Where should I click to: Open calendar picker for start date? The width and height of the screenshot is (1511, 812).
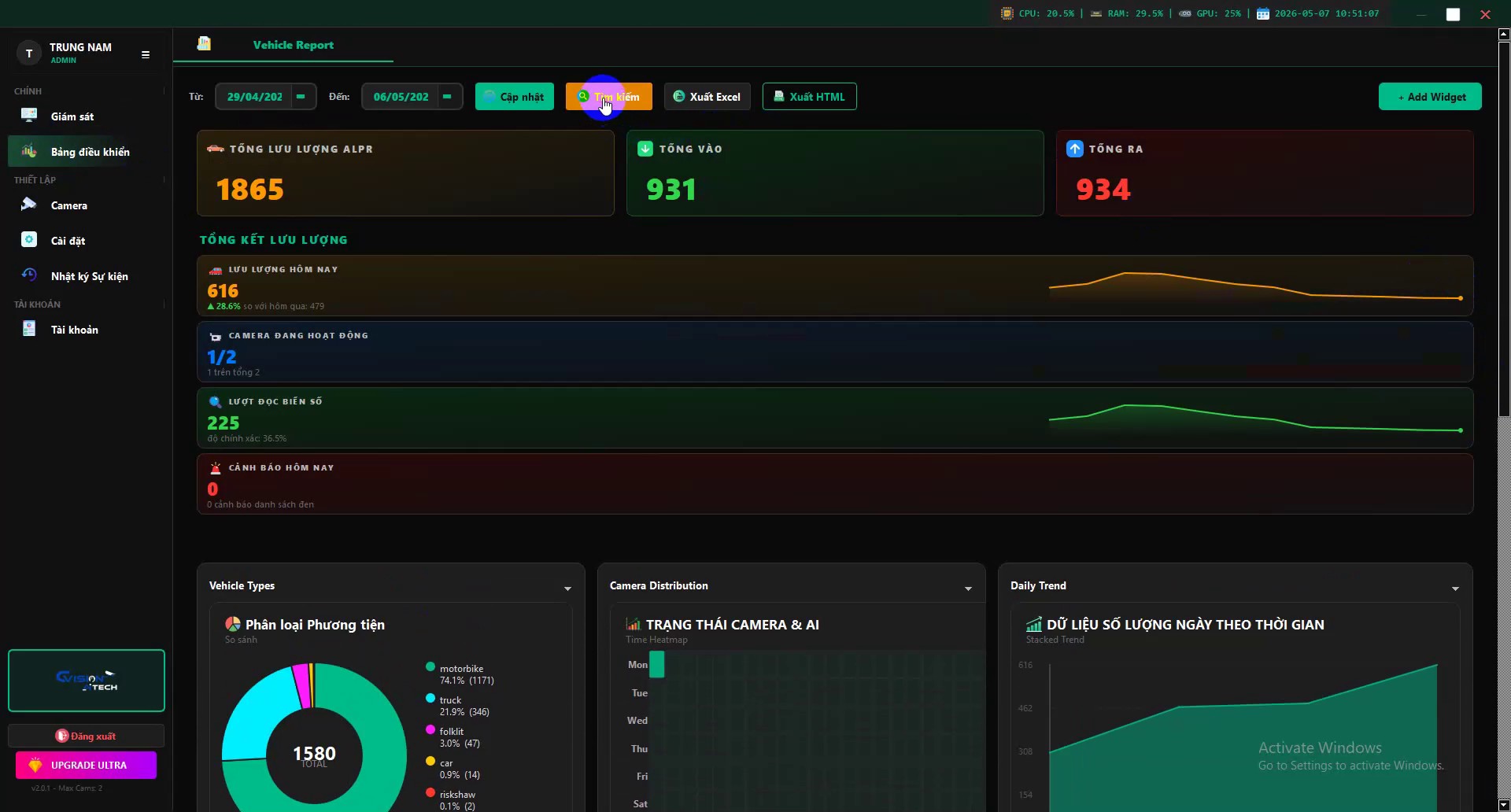[301, 97]
